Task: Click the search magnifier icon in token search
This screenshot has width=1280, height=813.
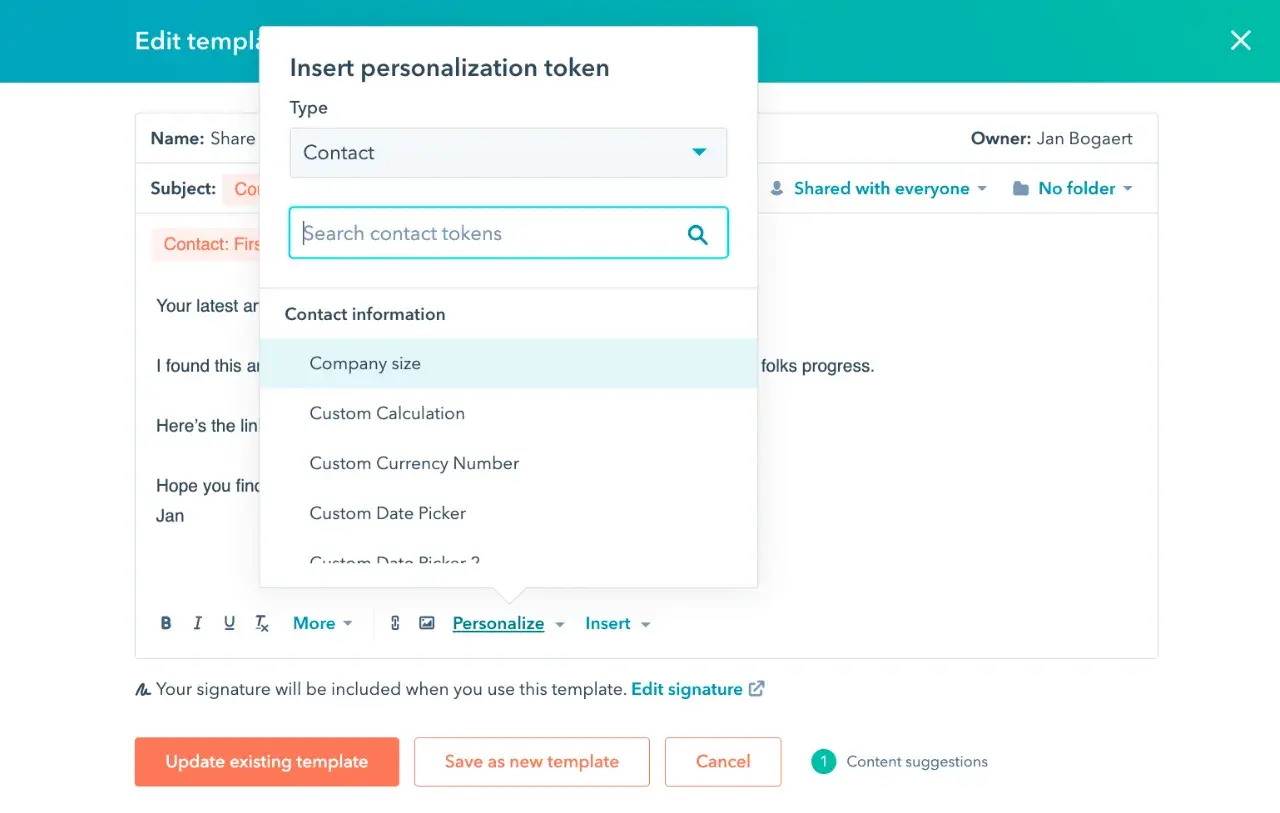Action: pyautogui.click(x=698, y=234)
